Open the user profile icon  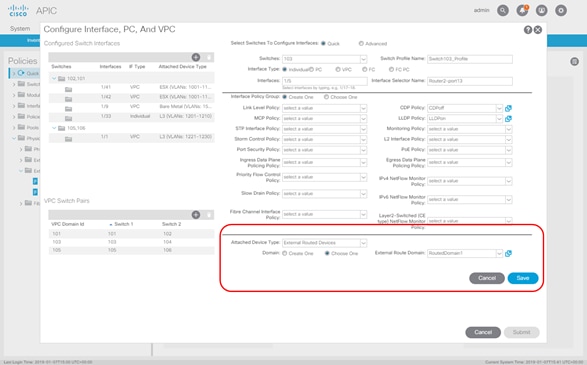click(x=542, y=10)
